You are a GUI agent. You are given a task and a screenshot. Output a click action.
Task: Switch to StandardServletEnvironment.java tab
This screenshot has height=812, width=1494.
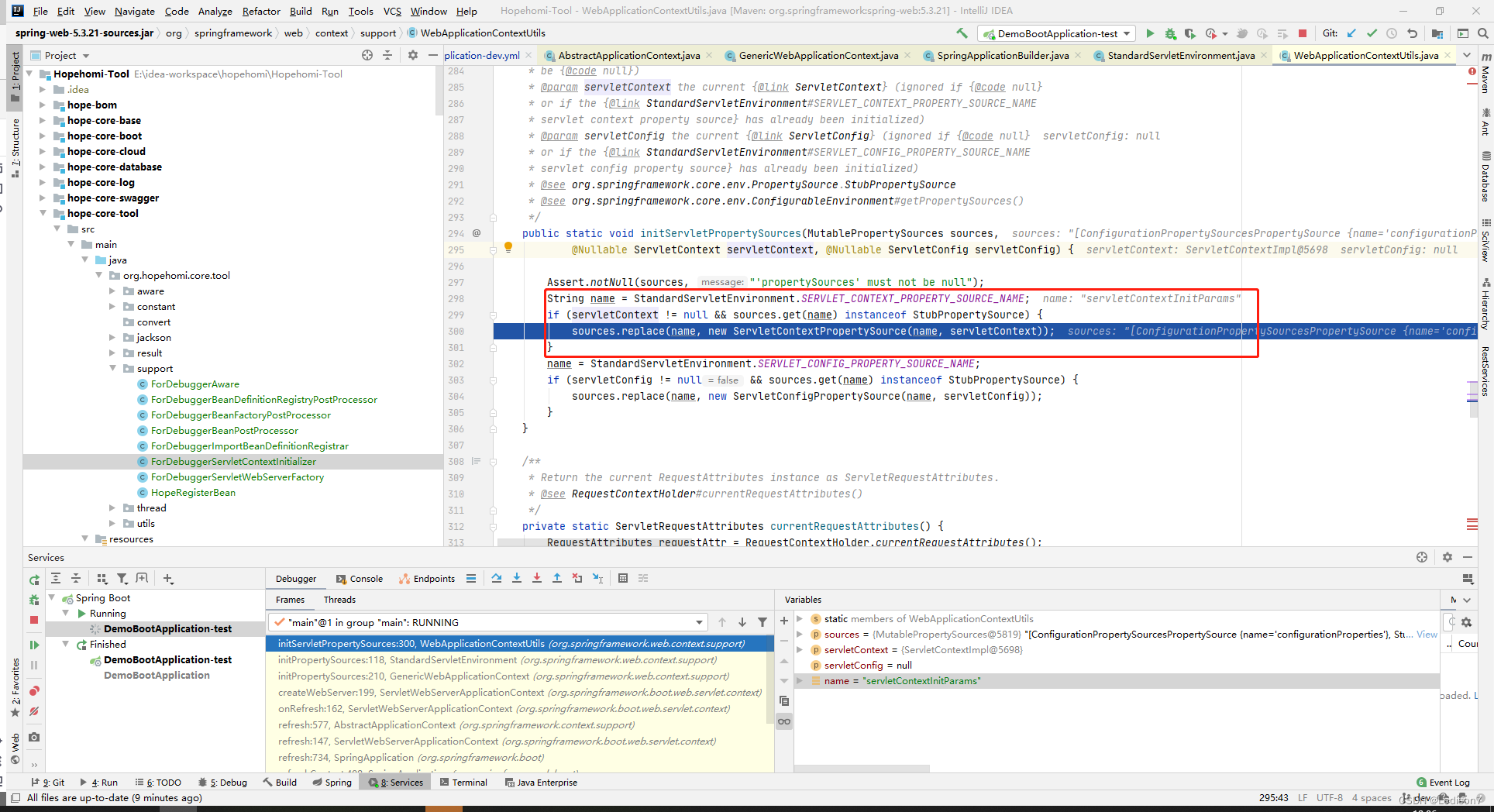[1181, 55]
